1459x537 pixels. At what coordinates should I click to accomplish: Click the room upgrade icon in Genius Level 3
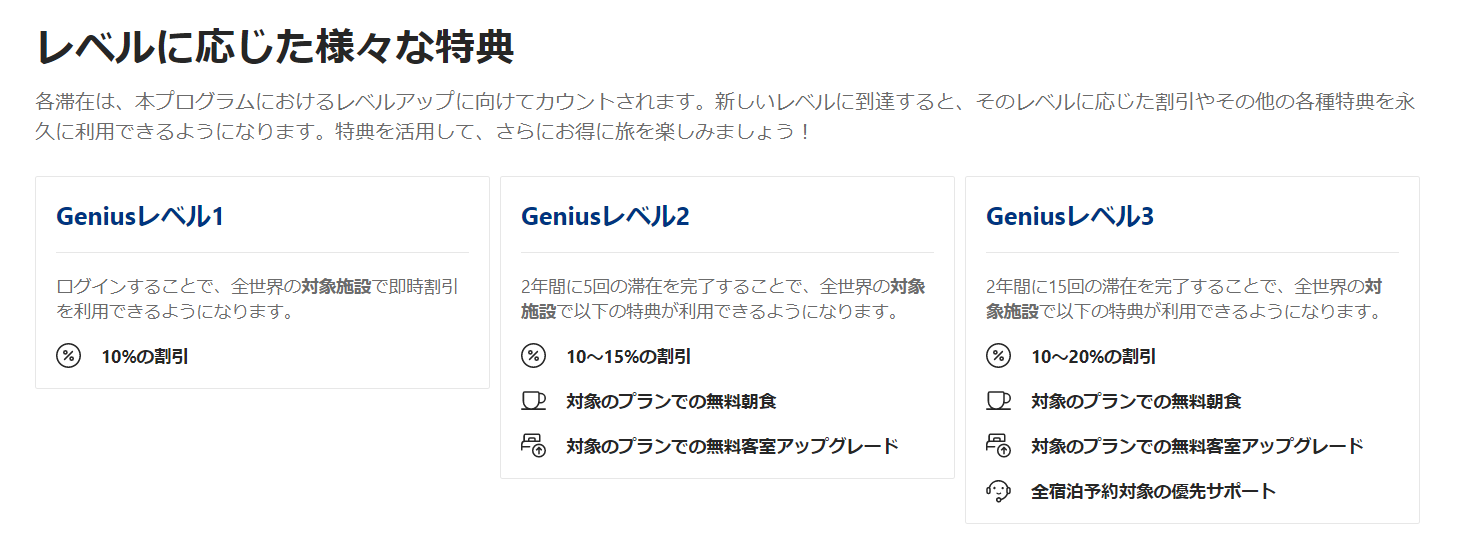(x=998, y=446)
